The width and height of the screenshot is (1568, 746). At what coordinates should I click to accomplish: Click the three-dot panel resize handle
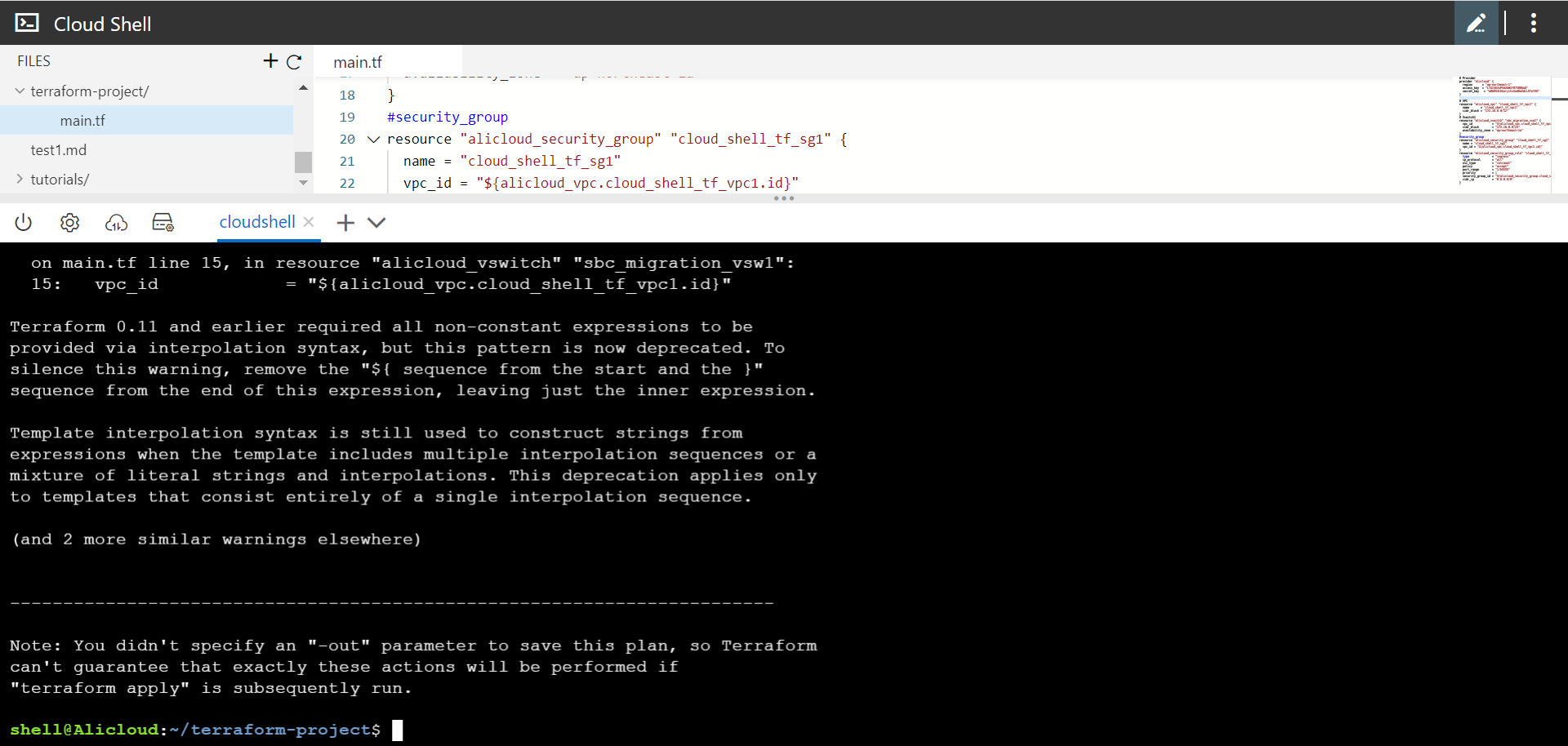click(x=784, y=198)
